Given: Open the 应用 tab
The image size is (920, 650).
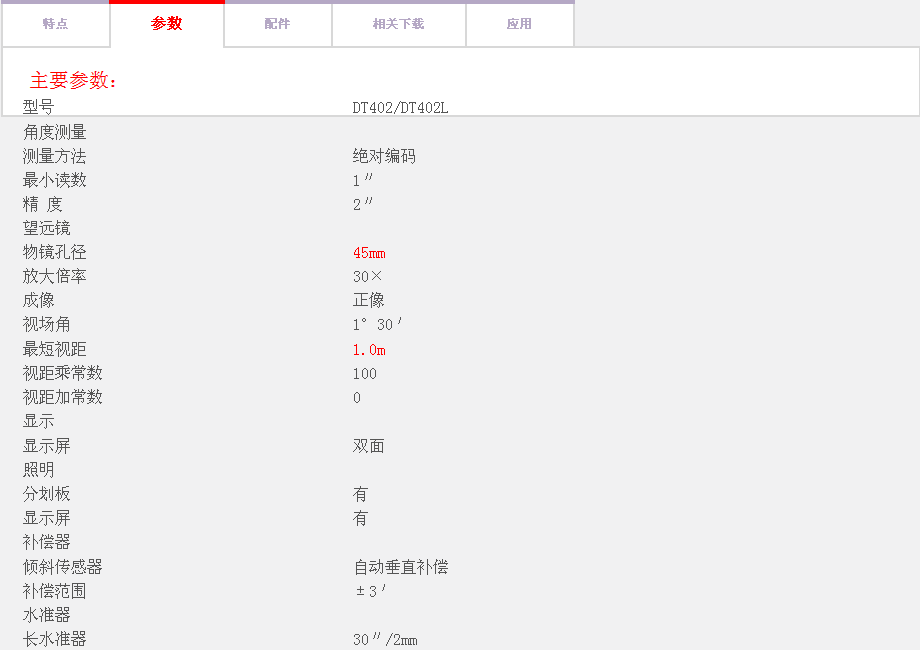Looking at the screenshot, I should pyautogui.click(x=520, y=24).
